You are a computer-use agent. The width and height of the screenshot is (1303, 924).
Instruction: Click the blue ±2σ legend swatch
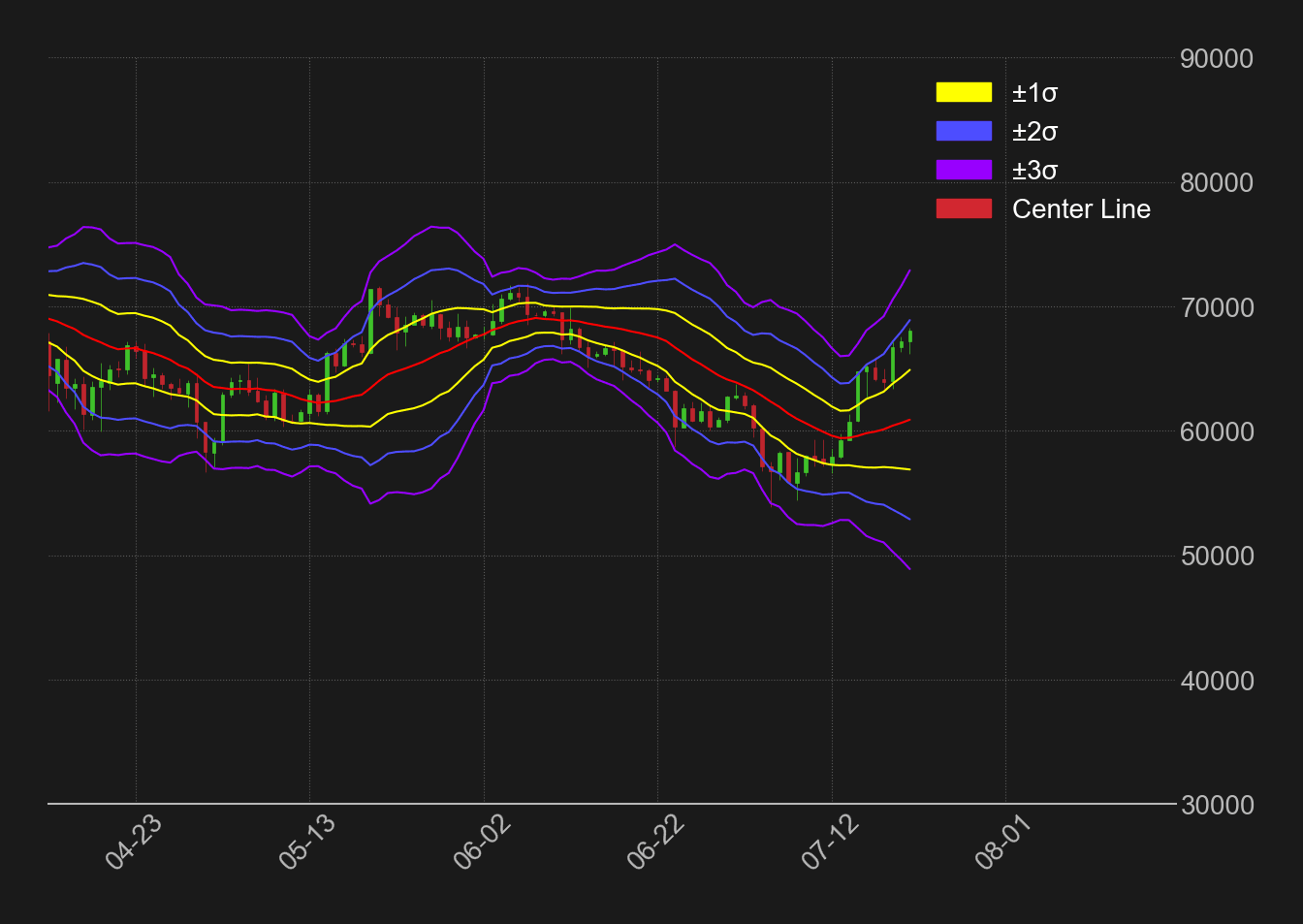[964, 131]
